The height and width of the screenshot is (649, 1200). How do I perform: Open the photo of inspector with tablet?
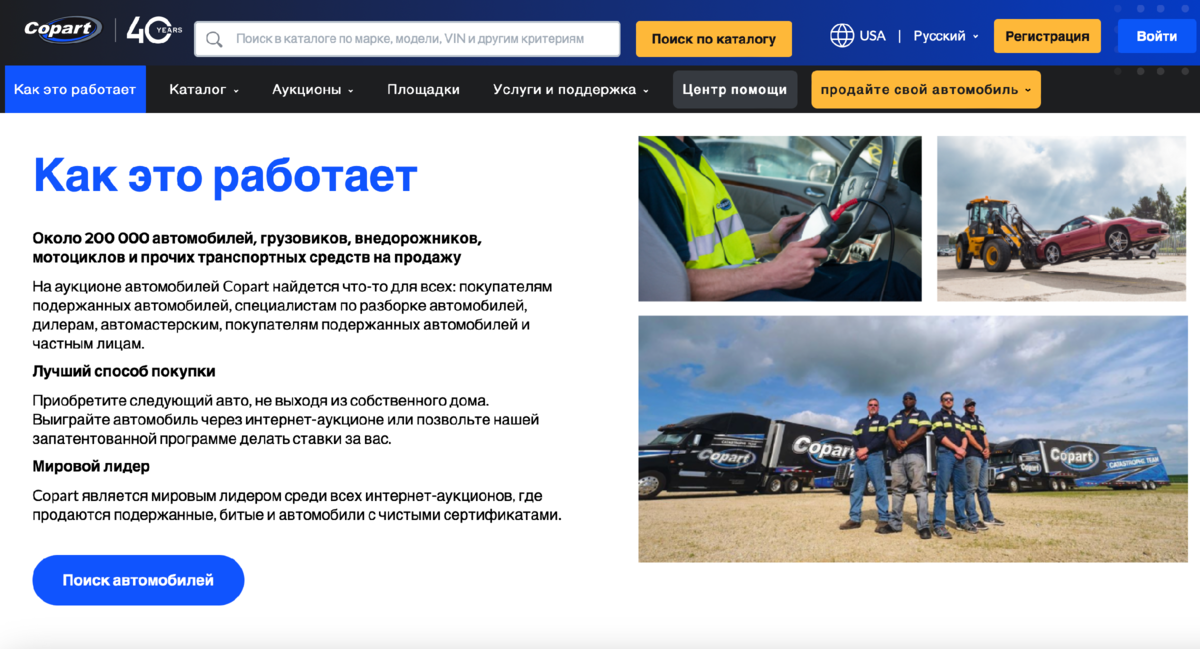pyautogui.click(x=780, y=218)
